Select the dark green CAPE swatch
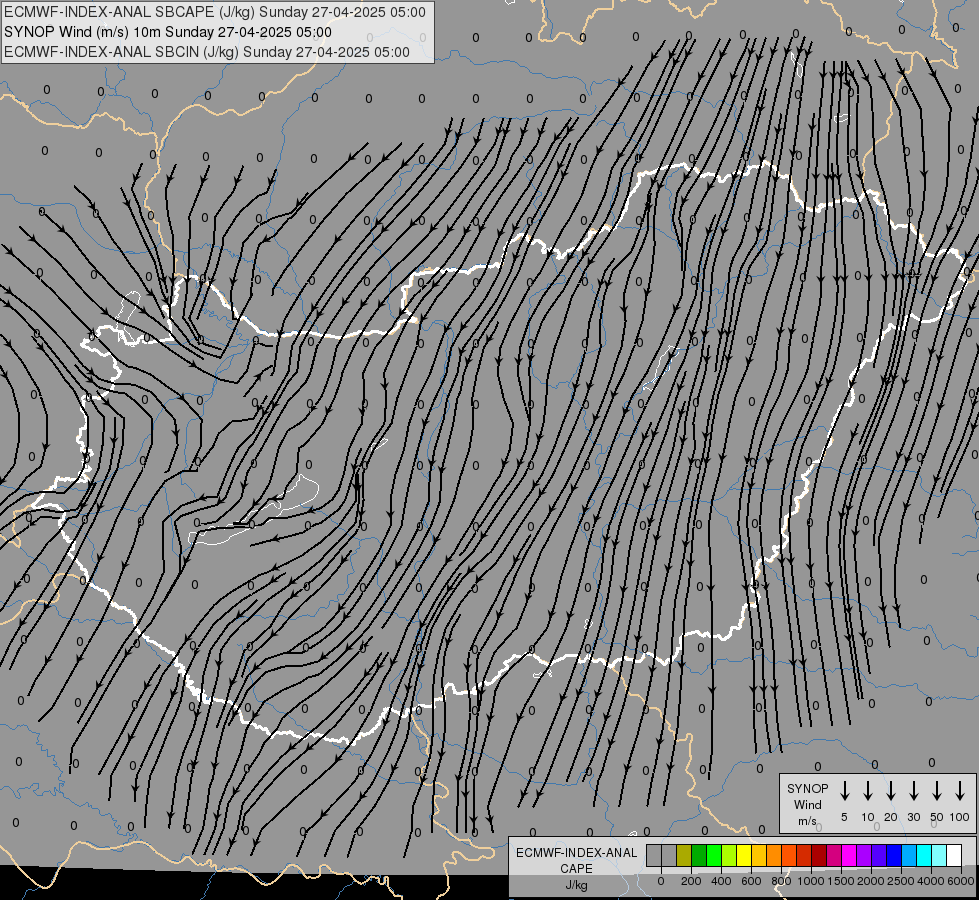979x900 pixels. [699, 855]
